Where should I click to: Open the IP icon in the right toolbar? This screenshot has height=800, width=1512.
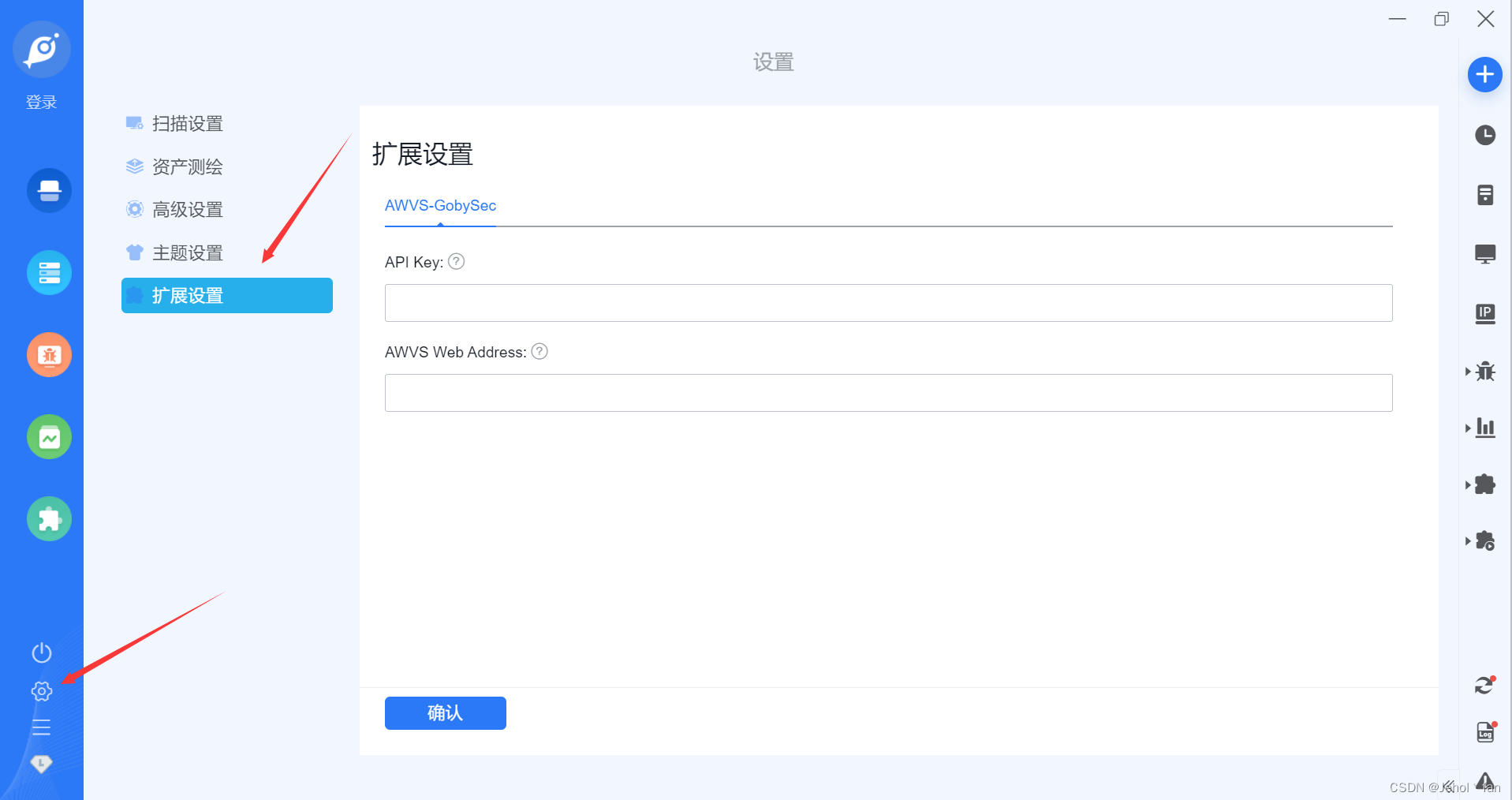pyautogui.click(x=1485, y=314)
